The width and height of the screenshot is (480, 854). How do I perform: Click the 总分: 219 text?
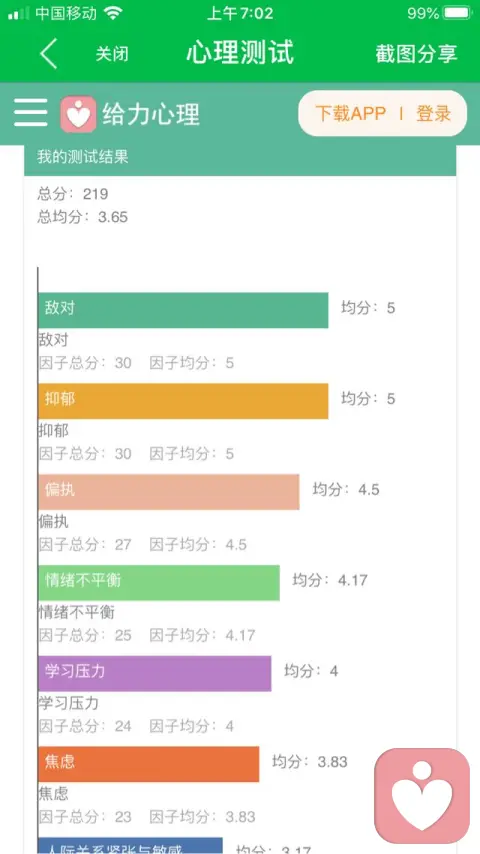click(x=72, y=194)
